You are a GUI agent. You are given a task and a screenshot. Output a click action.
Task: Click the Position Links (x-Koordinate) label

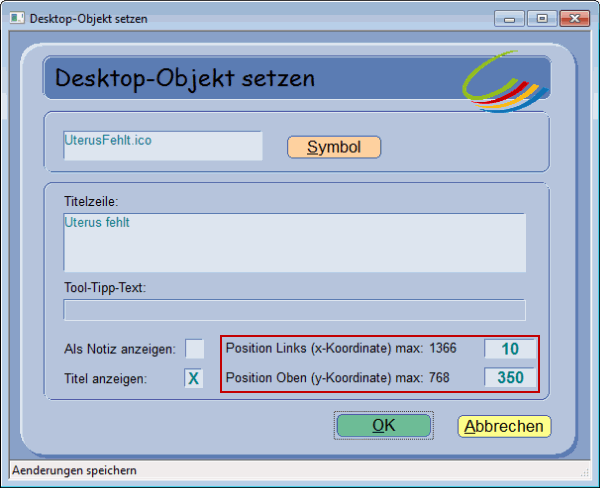tap(324, 348)
